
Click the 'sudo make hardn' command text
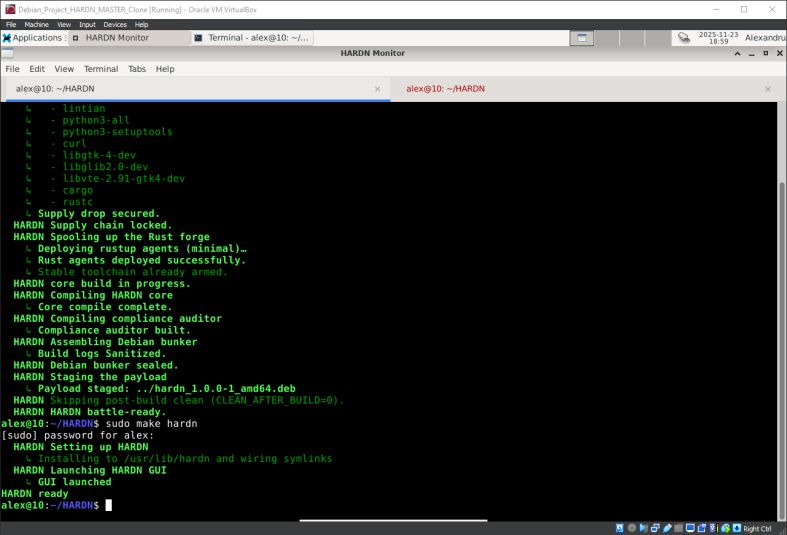click(x=152, y=424)
